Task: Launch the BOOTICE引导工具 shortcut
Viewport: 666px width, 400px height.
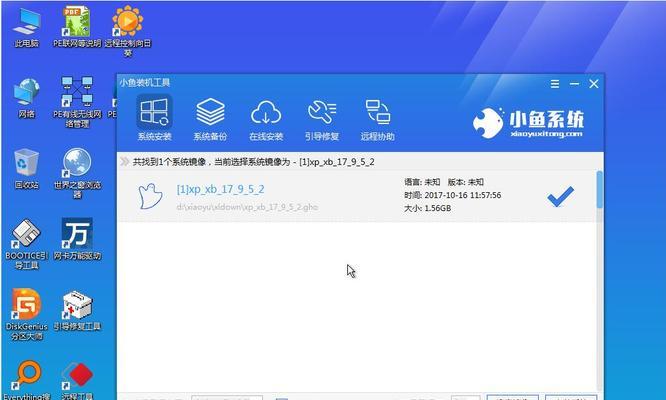Action: click(x=26, y=244)
